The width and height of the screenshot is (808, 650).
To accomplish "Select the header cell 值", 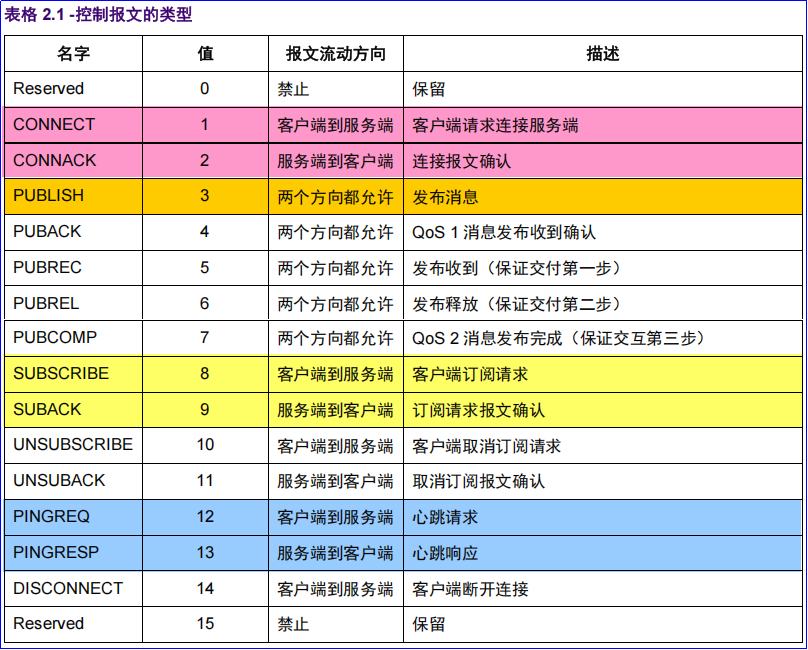I will pos(205,53).
